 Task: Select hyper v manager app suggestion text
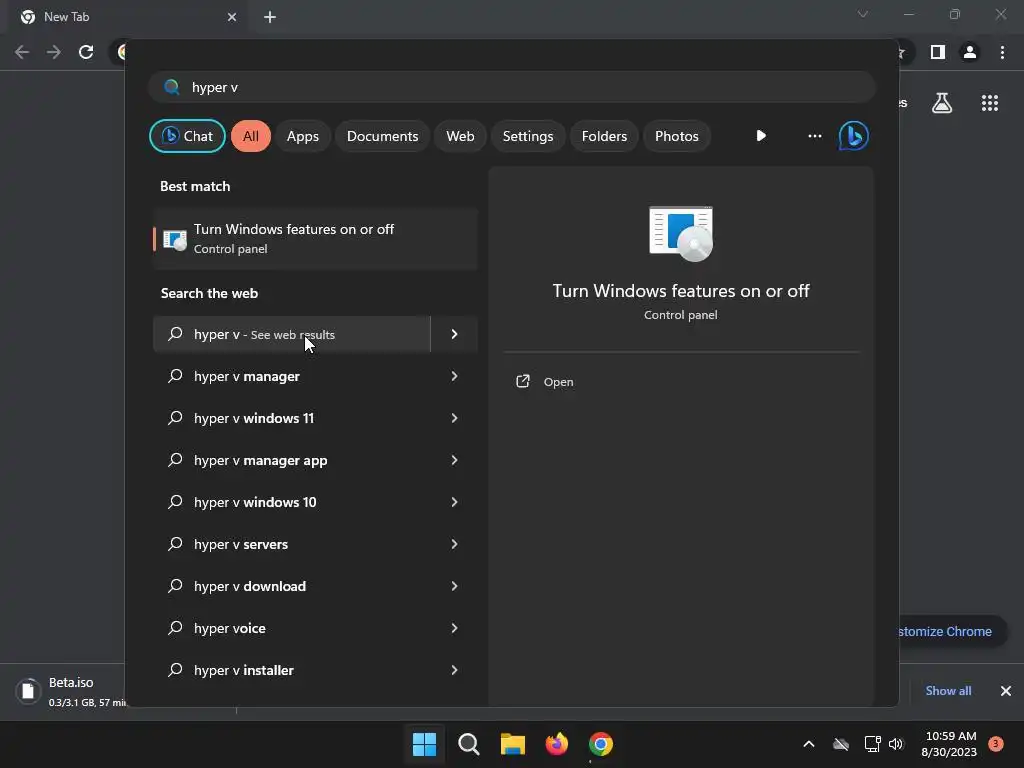click(261, 460)
